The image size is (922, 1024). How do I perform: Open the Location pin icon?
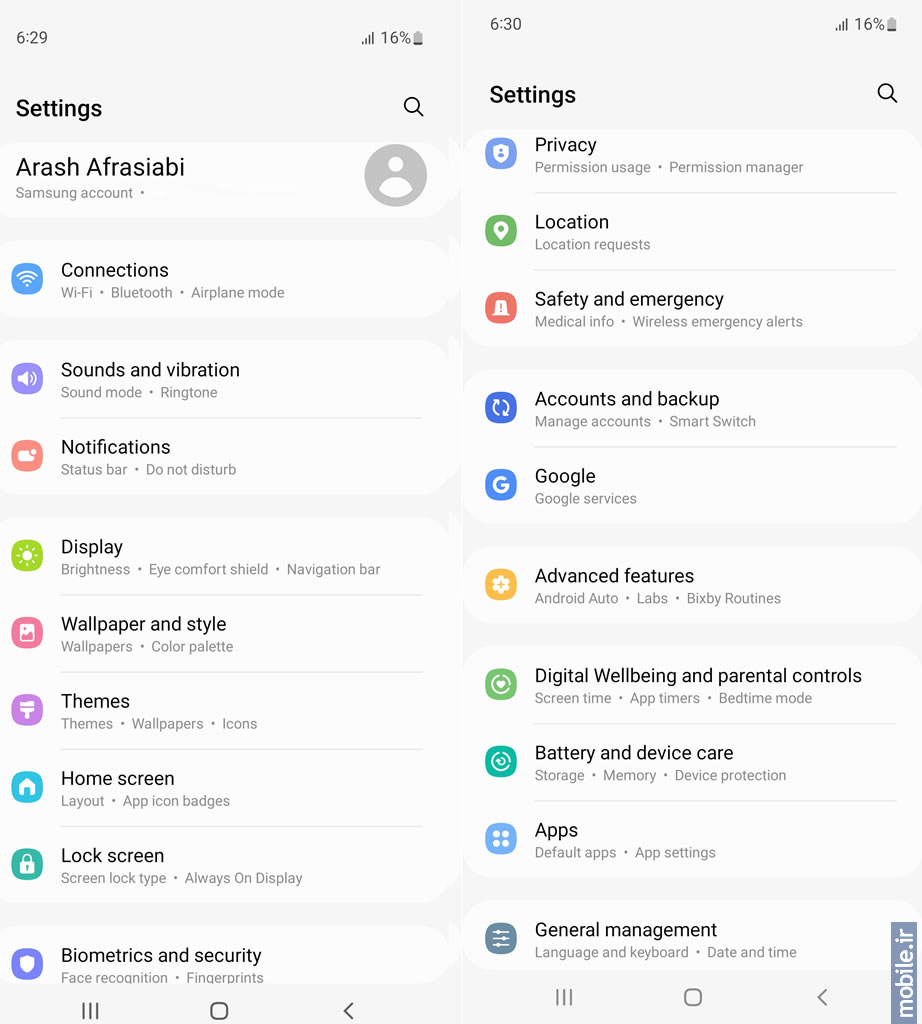[501, 231]
